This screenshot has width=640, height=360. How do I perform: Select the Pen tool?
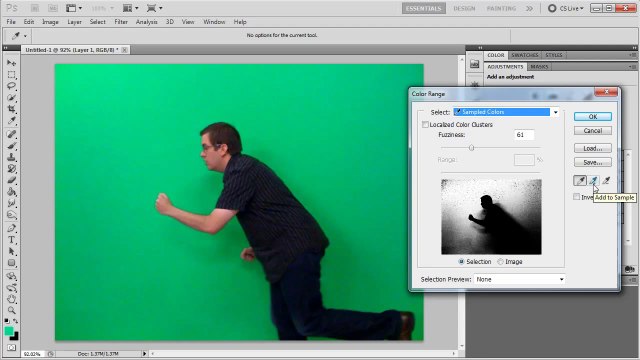[11, 228]
